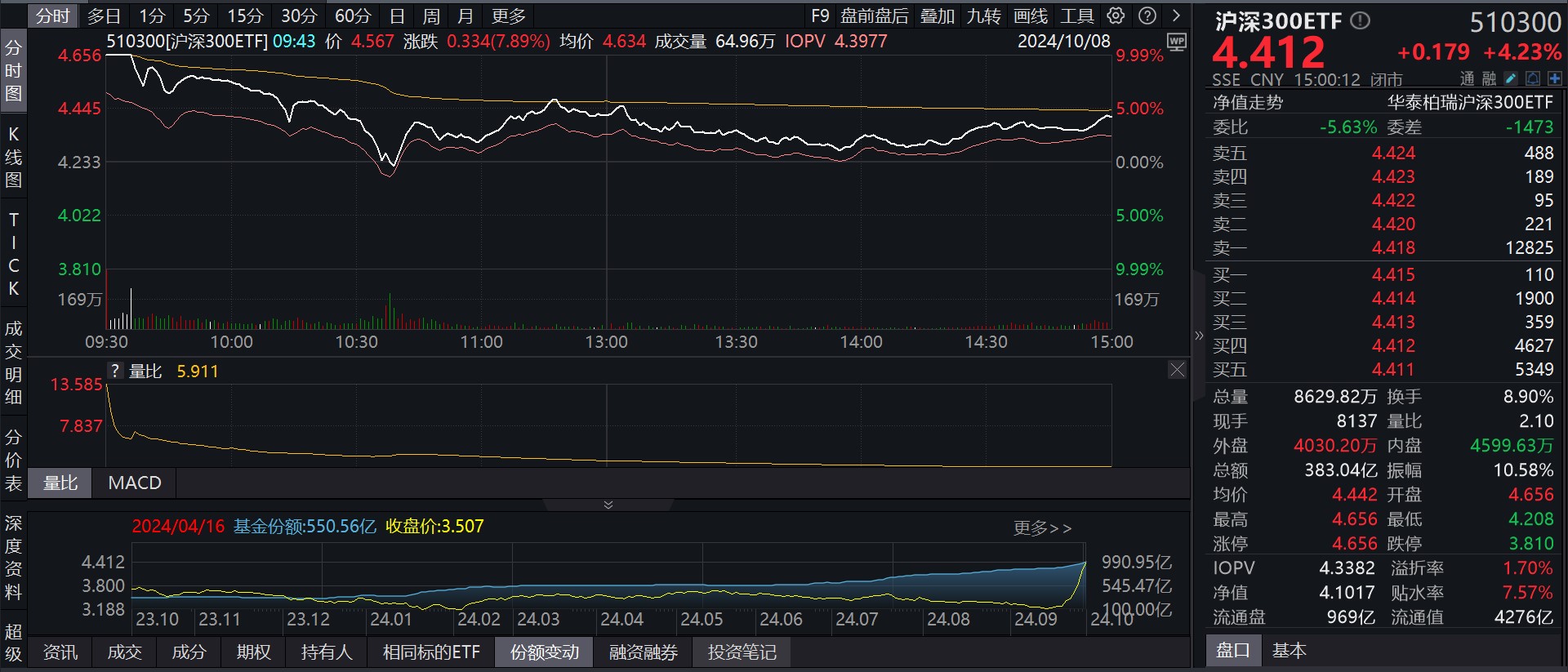Open the 期权 options tab

click(253, 652)
